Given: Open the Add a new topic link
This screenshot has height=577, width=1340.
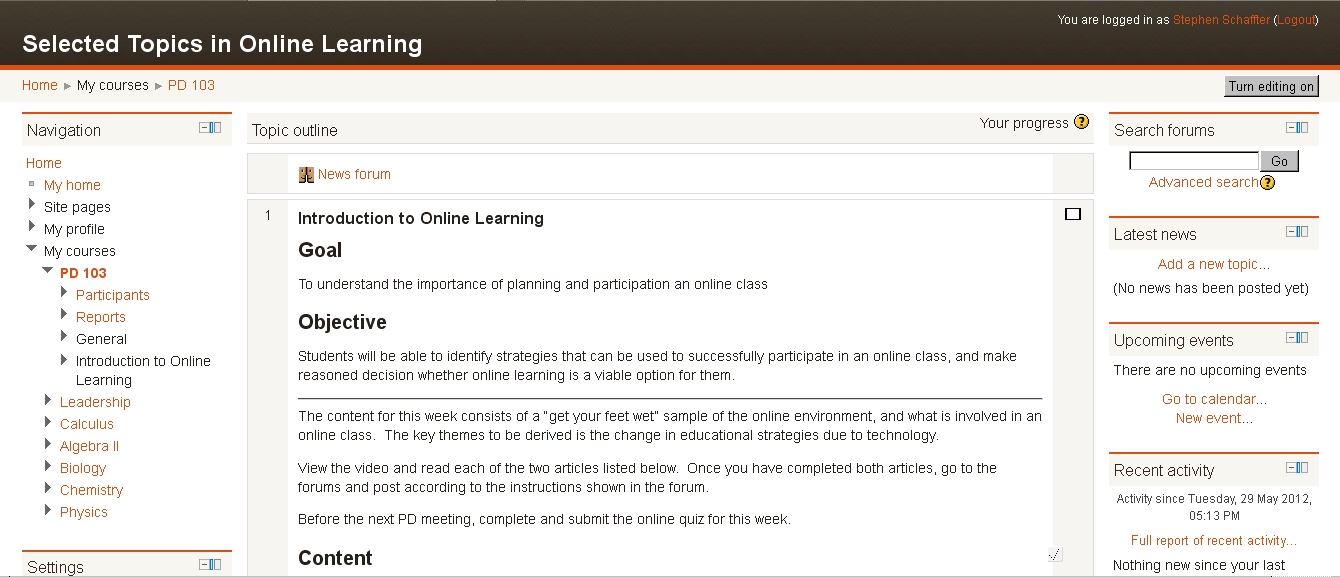Looking at the screenshot, I should click(1213, 264).
